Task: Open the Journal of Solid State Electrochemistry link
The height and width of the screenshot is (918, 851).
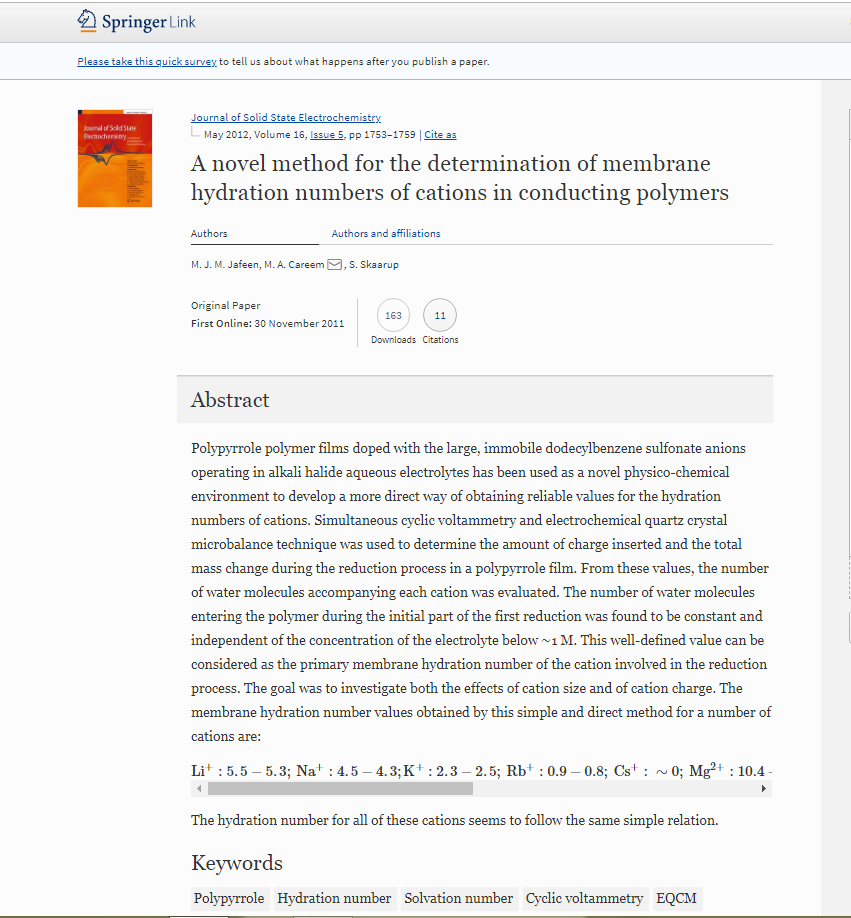Action: click(286, 118)
